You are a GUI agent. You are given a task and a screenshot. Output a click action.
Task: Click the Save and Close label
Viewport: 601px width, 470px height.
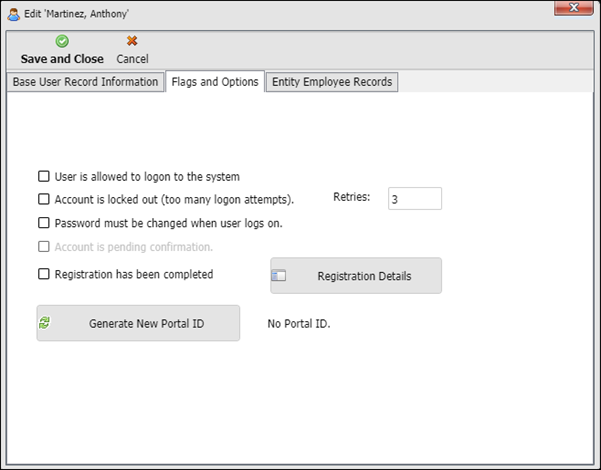(x=62, y=59)
